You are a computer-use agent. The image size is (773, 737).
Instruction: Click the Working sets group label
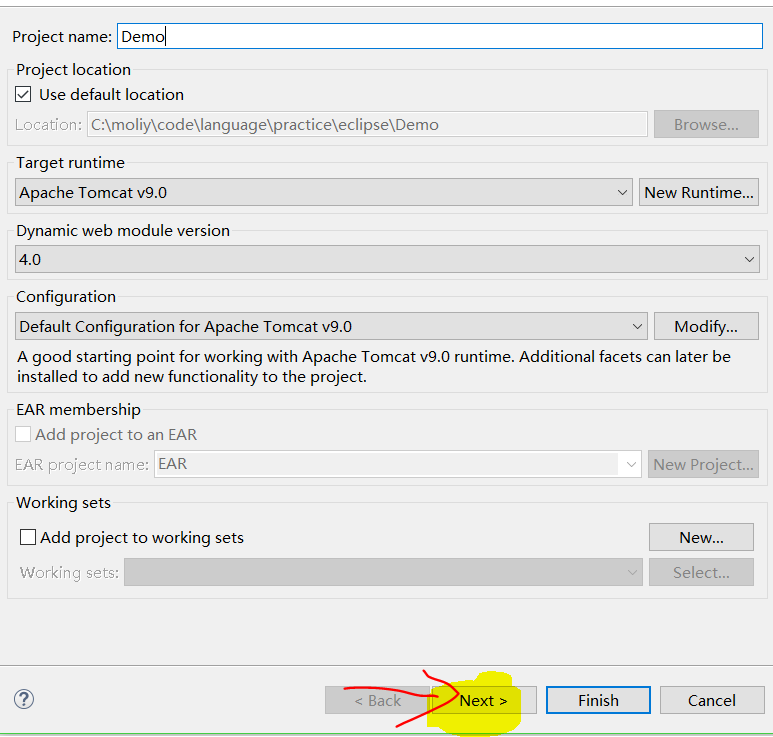[x=64, y=502]
